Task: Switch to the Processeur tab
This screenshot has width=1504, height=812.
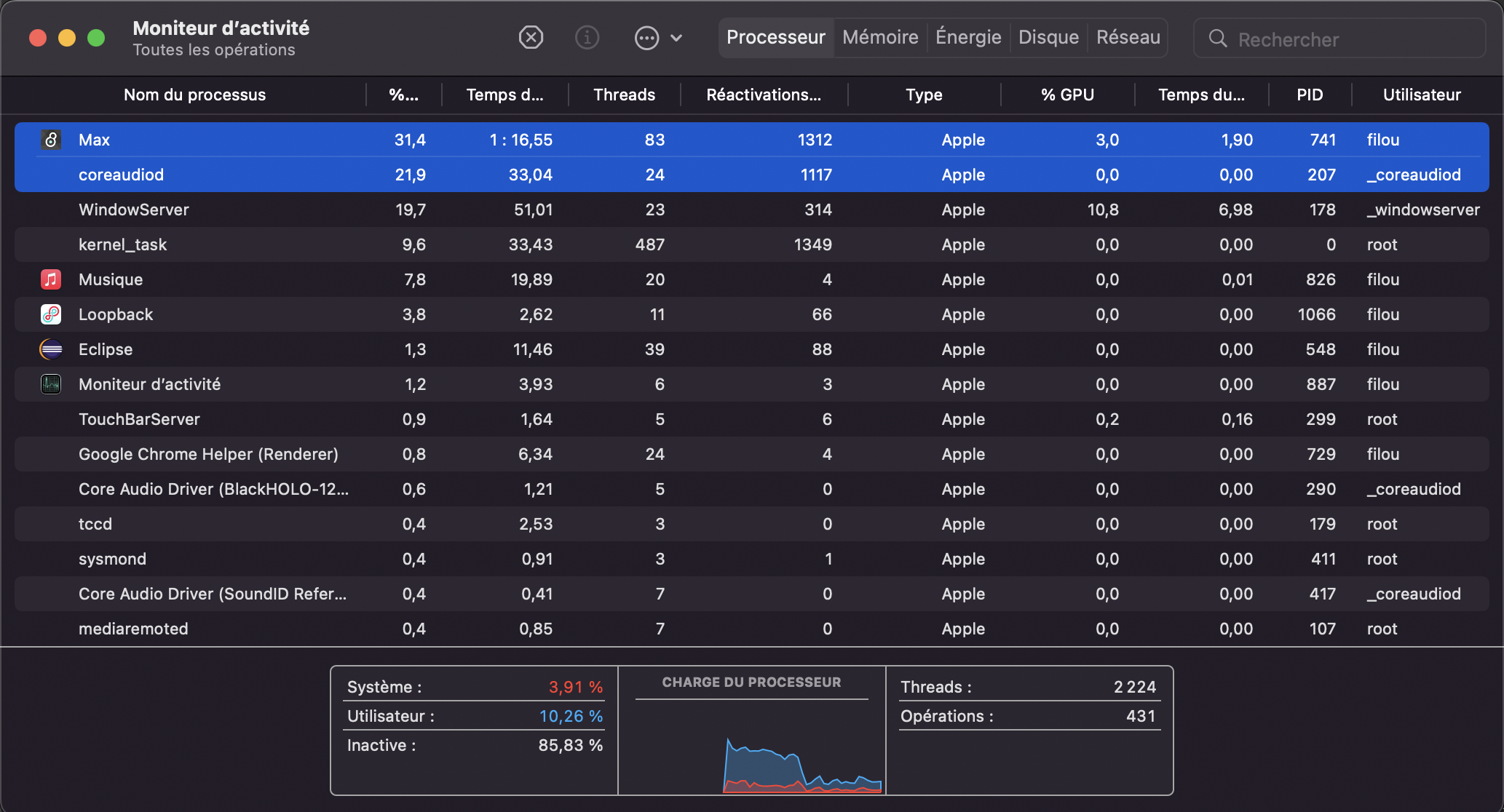Action: pyautogui.click(x=776, y=37)
